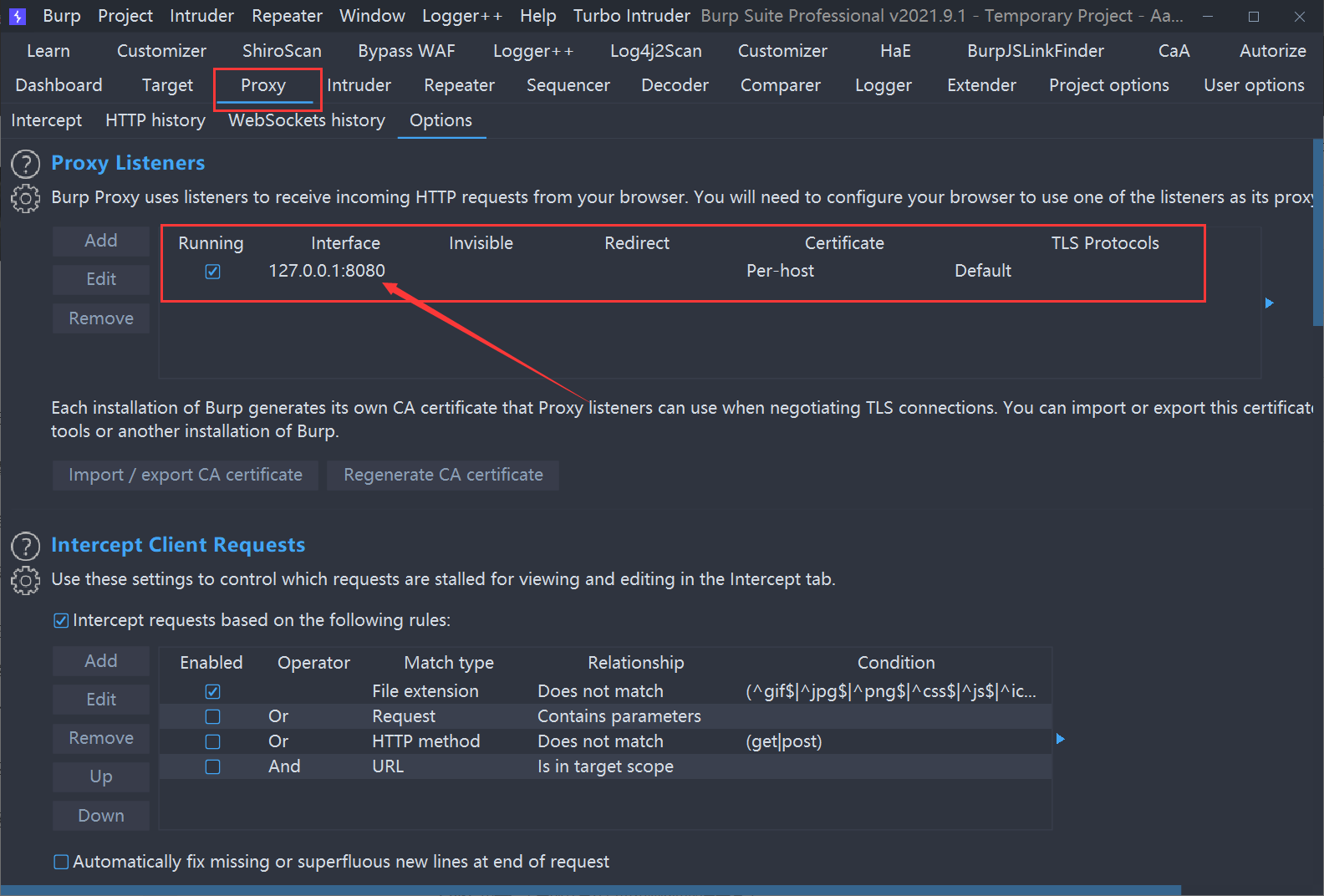Enable the HTTP method rule checkbox

tap(212, 741)
